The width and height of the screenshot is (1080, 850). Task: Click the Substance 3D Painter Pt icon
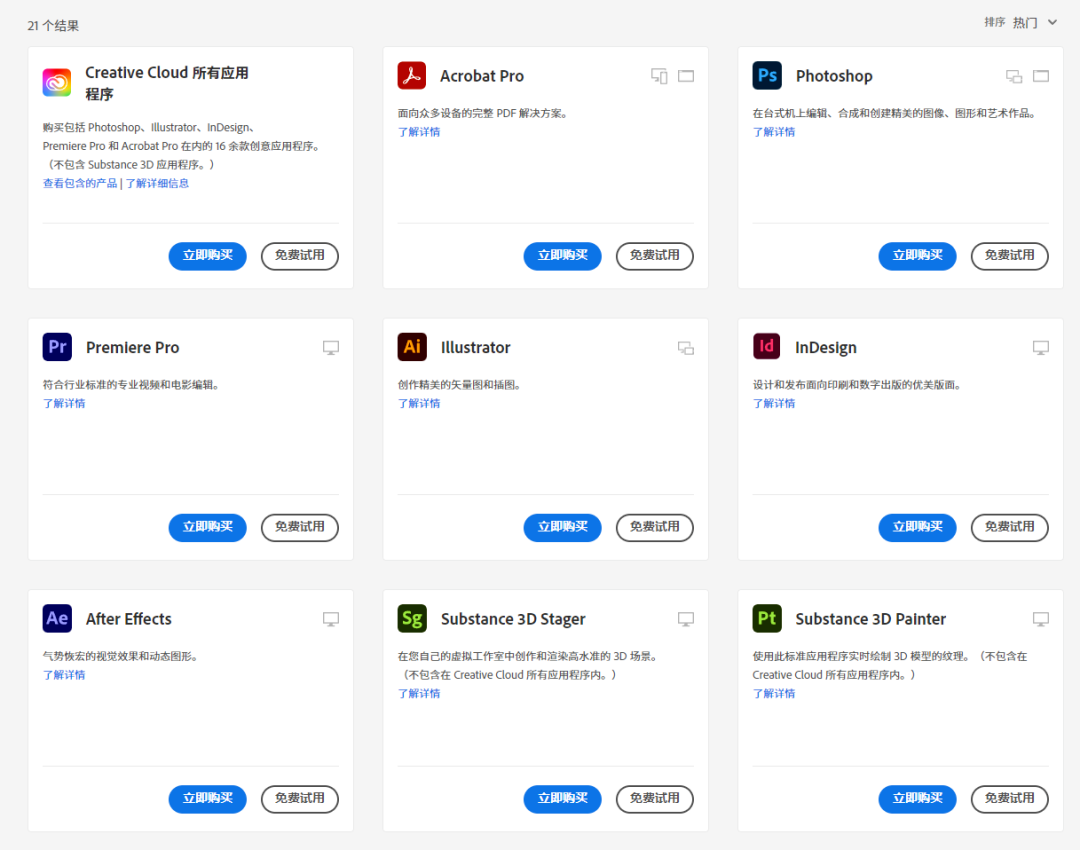(x=767, y=618)
